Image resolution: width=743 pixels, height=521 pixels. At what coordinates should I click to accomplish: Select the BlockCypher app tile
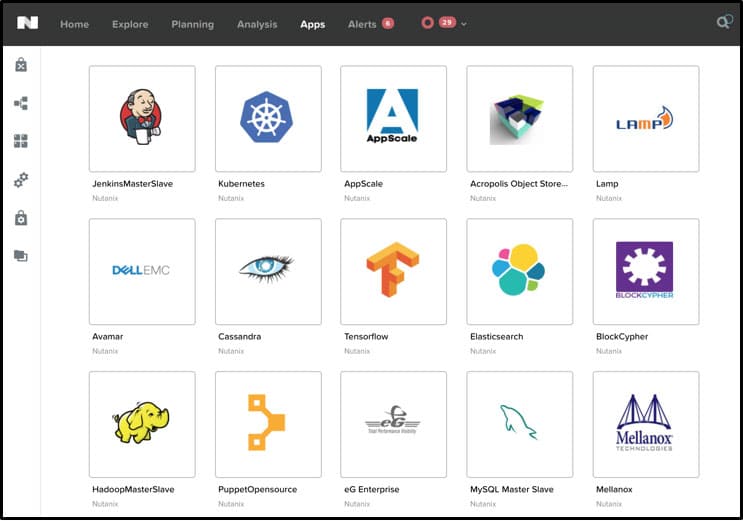[645, 272]
